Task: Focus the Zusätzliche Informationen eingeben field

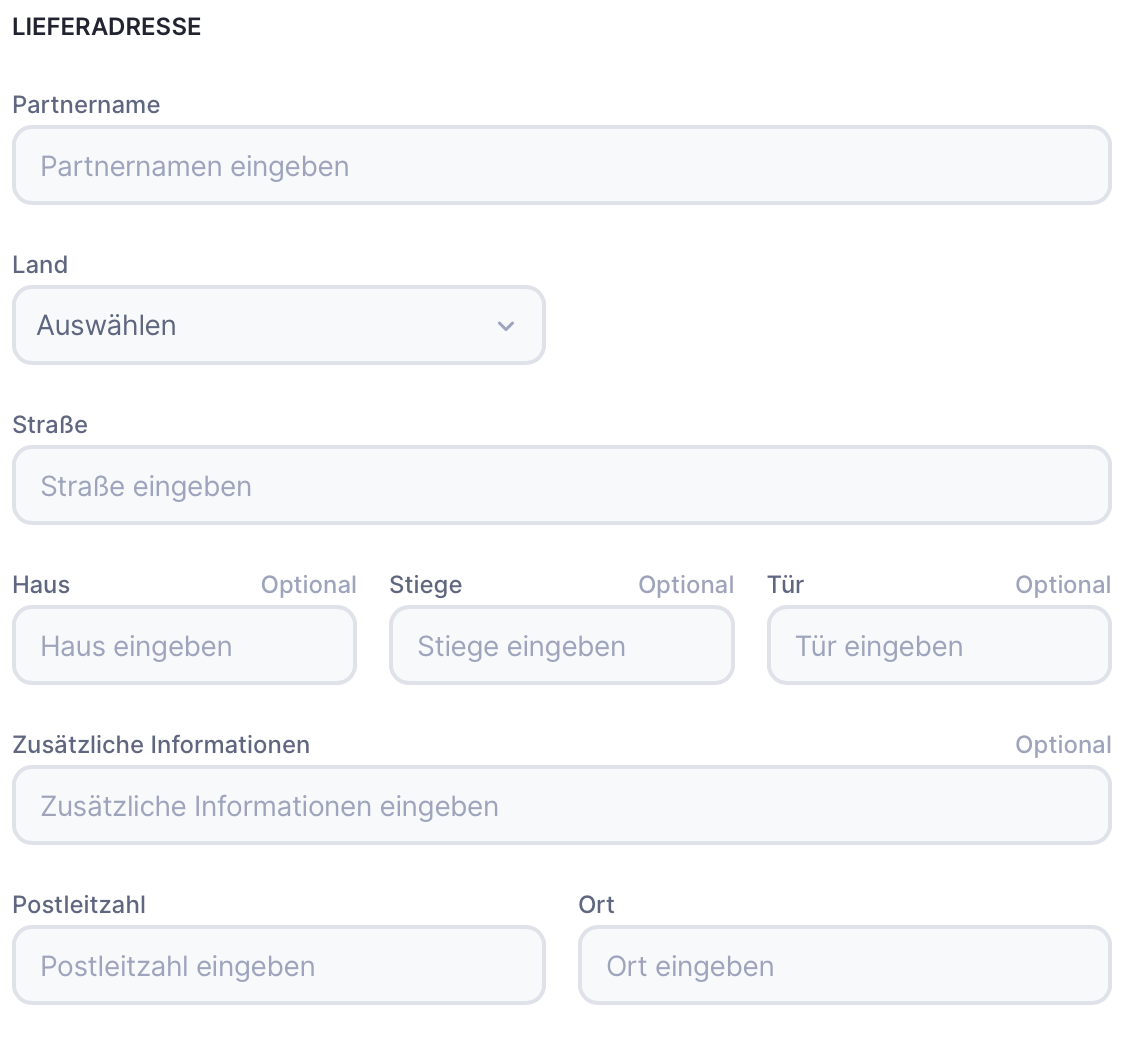Action: point(561,806)
